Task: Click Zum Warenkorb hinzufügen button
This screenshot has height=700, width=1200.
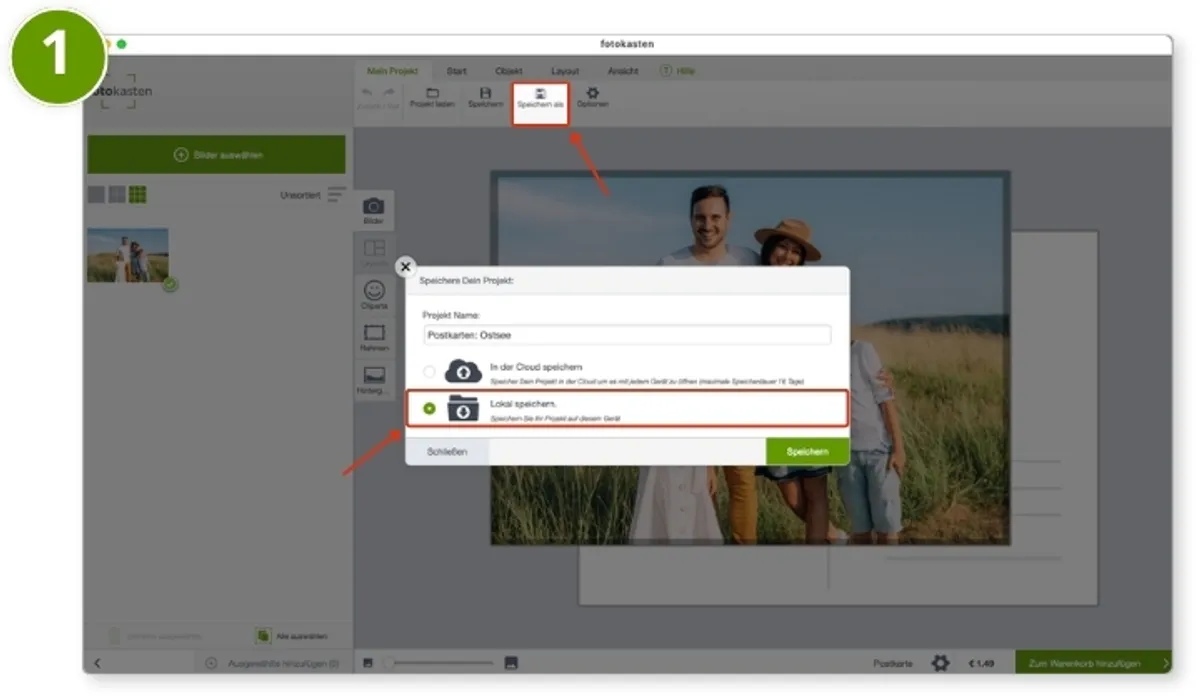Action: click(1094, 663)
